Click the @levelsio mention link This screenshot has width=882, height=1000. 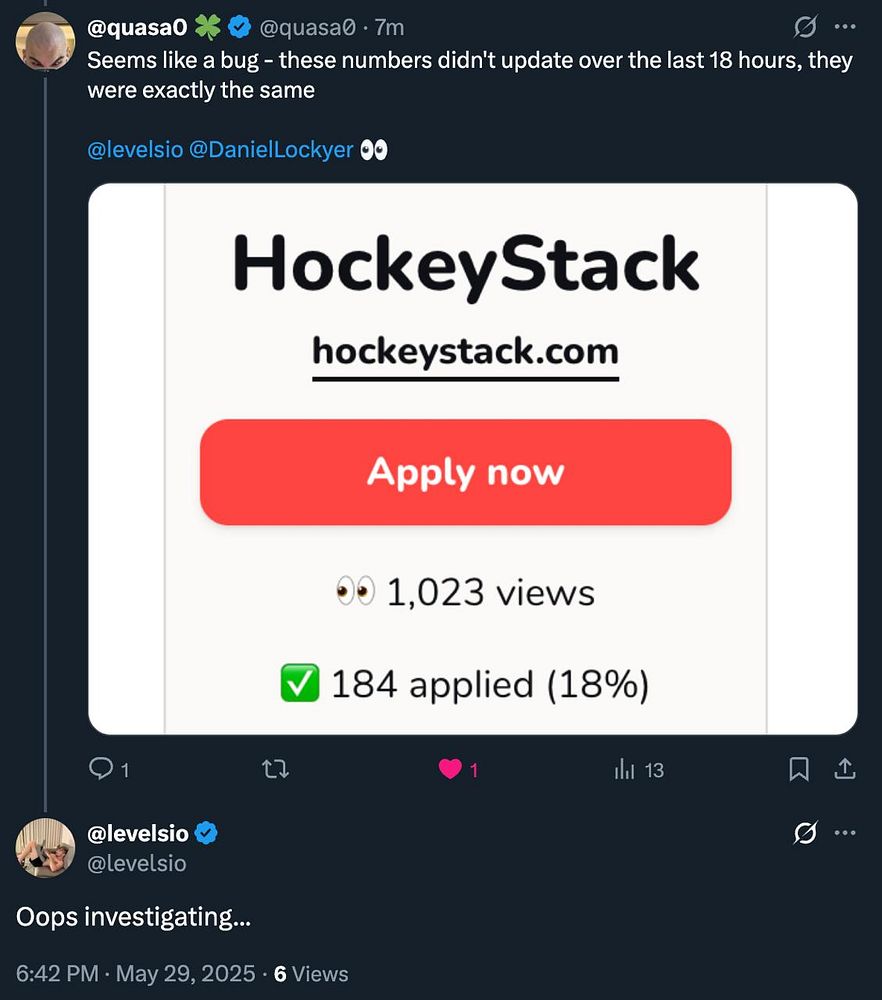[134, 150]
